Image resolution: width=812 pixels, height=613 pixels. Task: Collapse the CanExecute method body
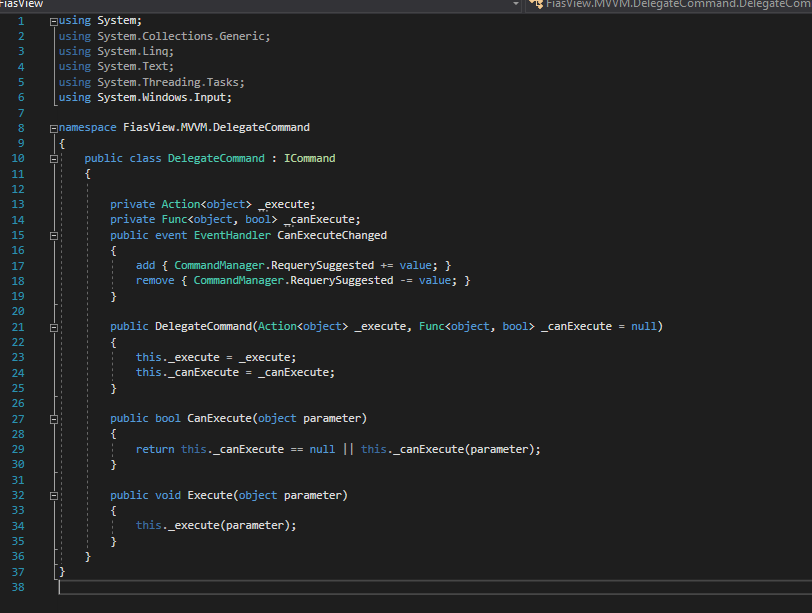click(x=53, y=418)
